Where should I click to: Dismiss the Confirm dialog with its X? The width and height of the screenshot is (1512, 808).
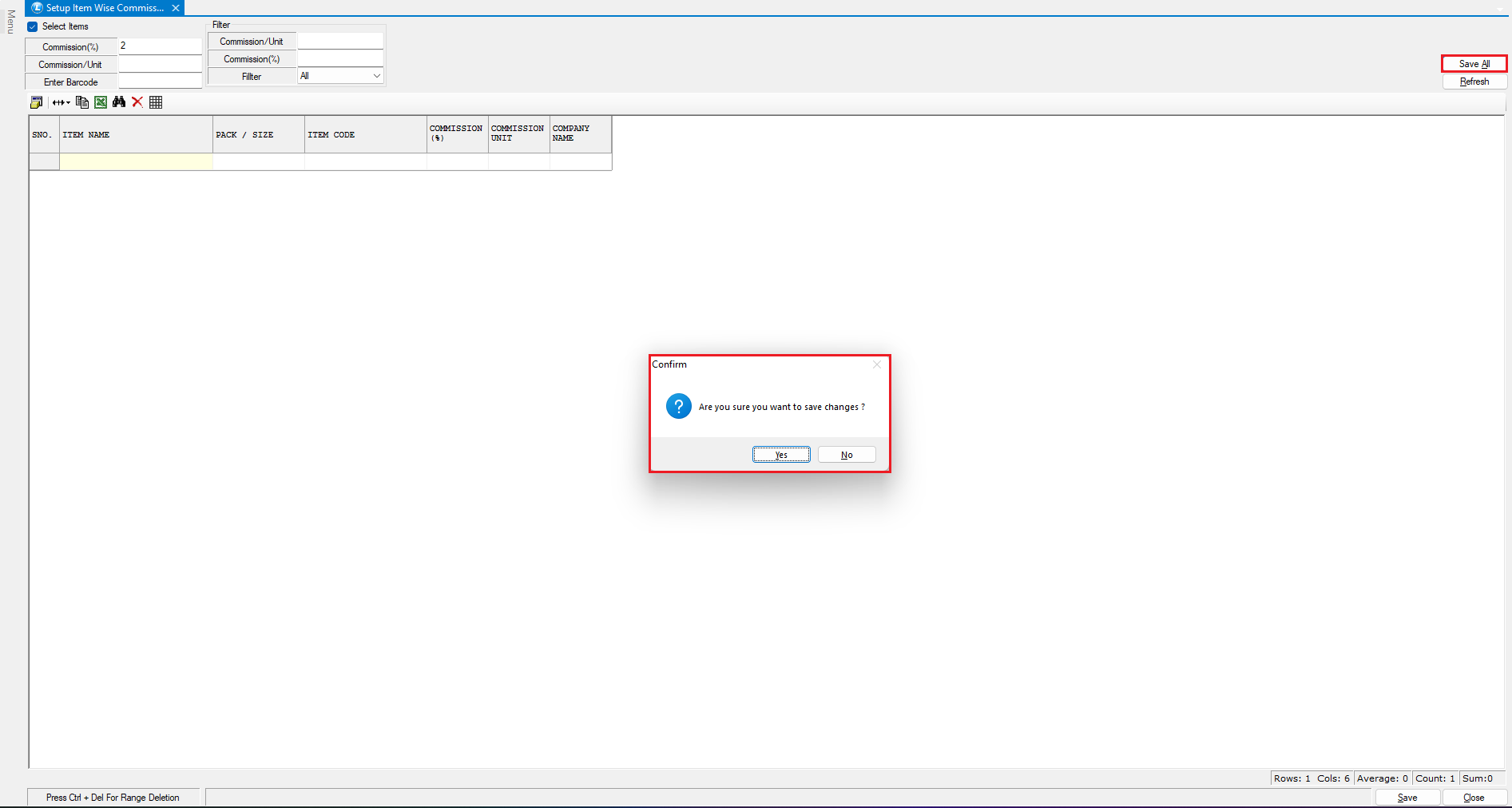[876, 364]
